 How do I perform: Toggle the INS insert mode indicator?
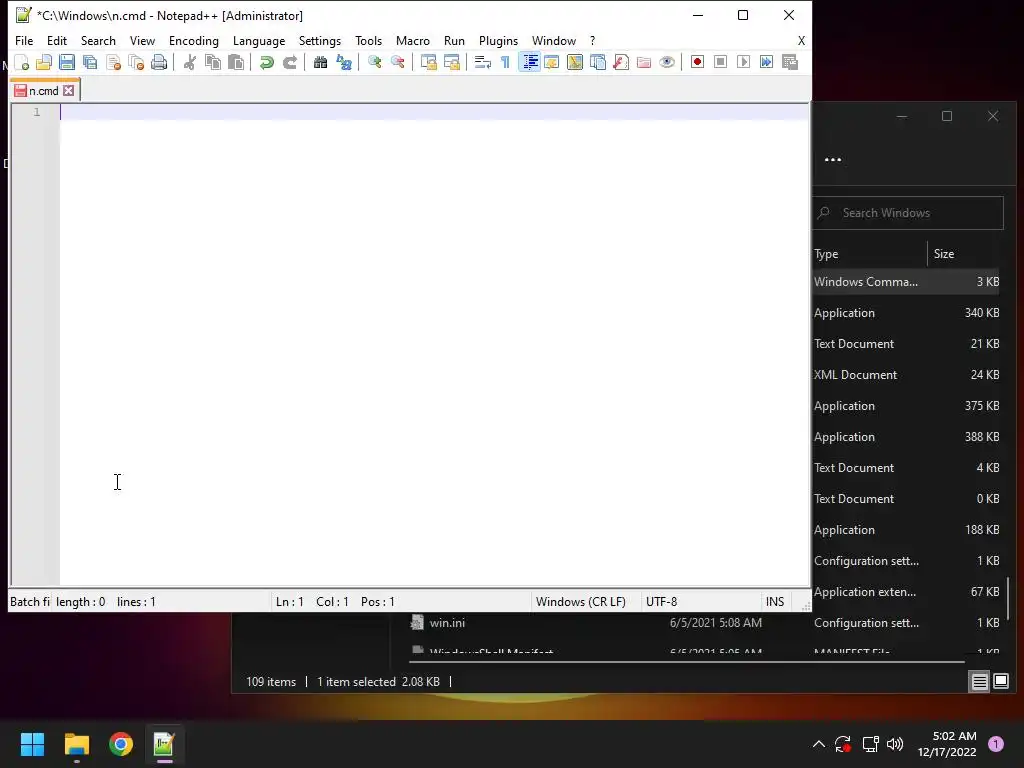click(775, 601)
